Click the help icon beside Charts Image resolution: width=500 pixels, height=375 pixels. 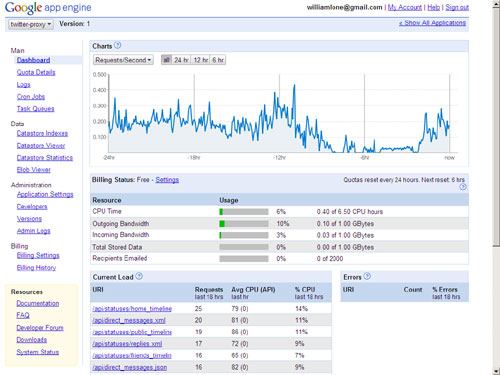coord(117,45)
